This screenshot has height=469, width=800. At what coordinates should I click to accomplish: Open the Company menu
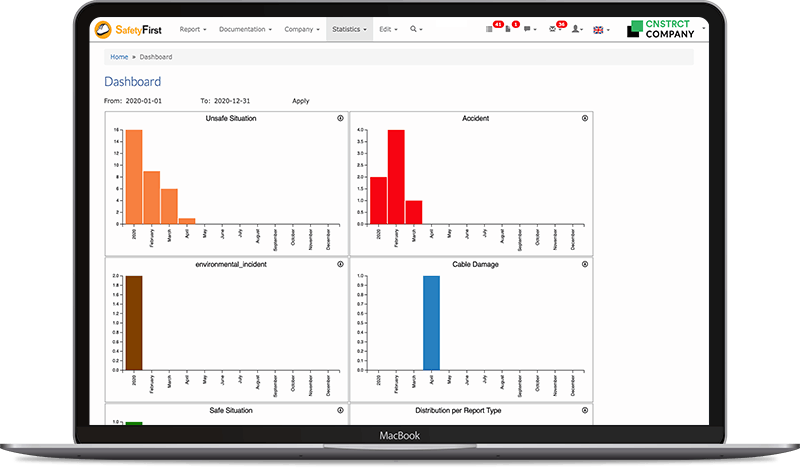pos(302,29)
